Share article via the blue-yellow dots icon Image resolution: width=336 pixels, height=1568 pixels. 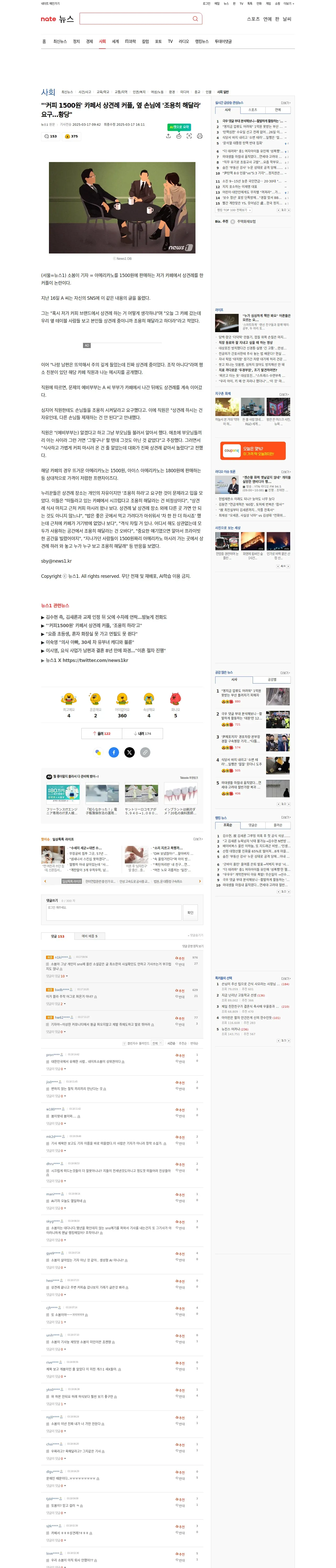98,752
